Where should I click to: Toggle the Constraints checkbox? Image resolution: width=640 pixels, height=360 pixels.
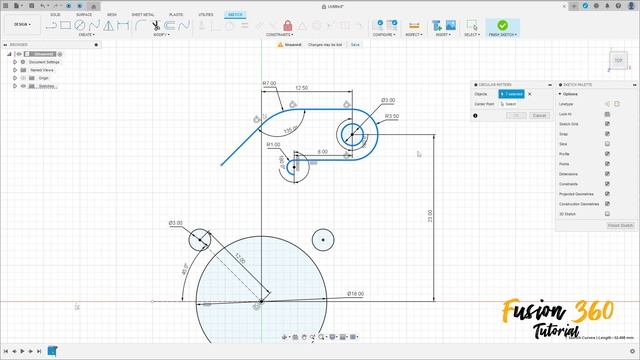[607, 184]
